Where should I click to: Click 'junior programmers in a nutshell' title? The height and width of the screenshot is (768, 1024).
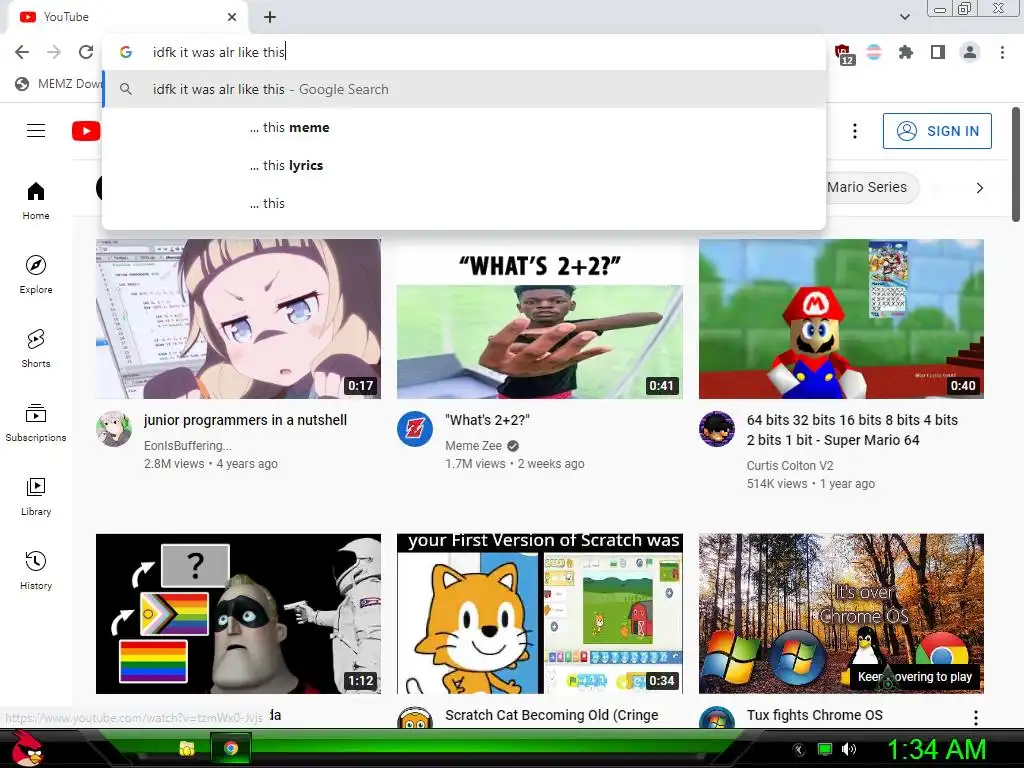pos(246,420)
